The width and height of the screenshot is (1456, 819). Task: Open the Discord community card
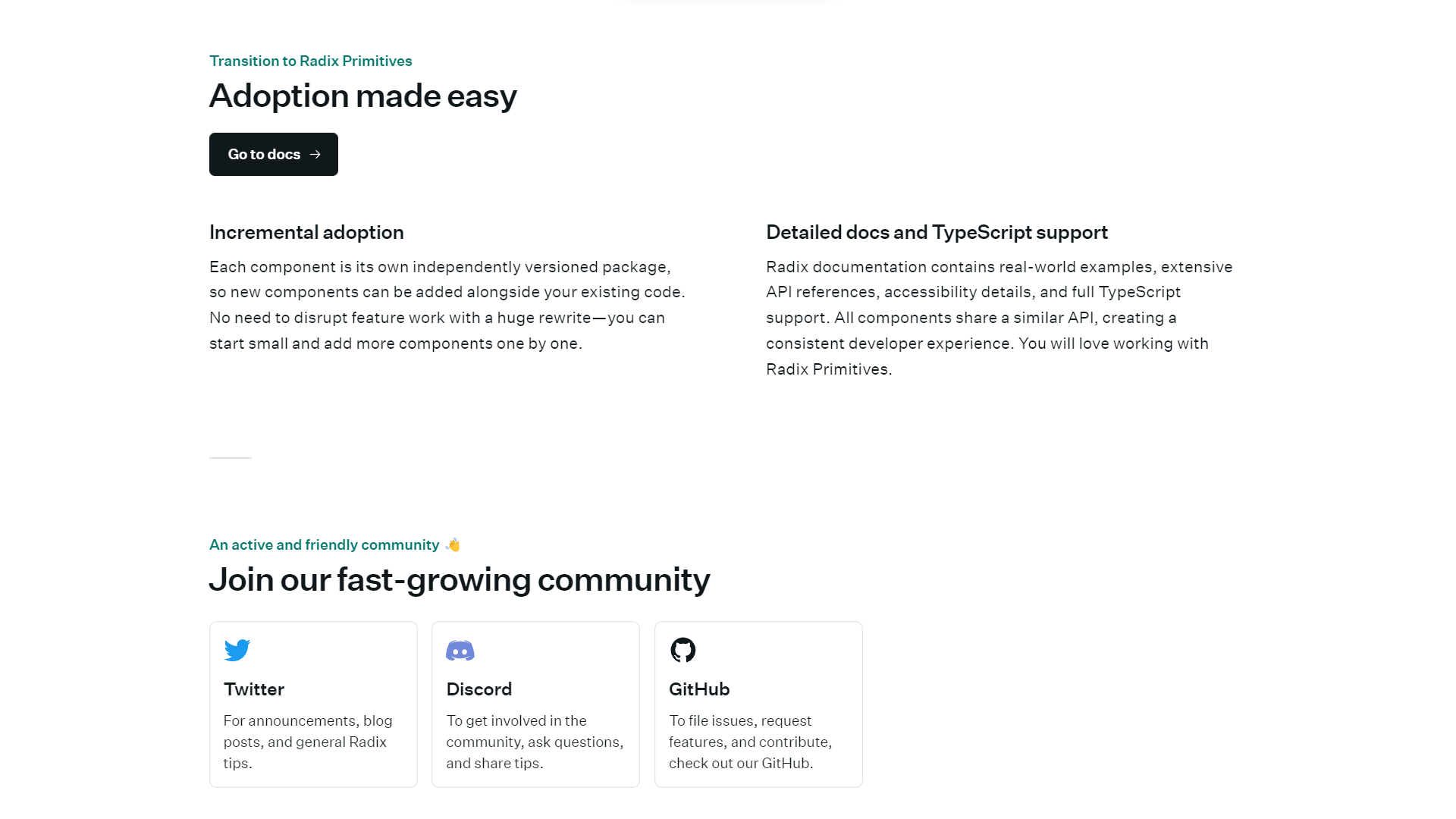[x=535, y=704]
